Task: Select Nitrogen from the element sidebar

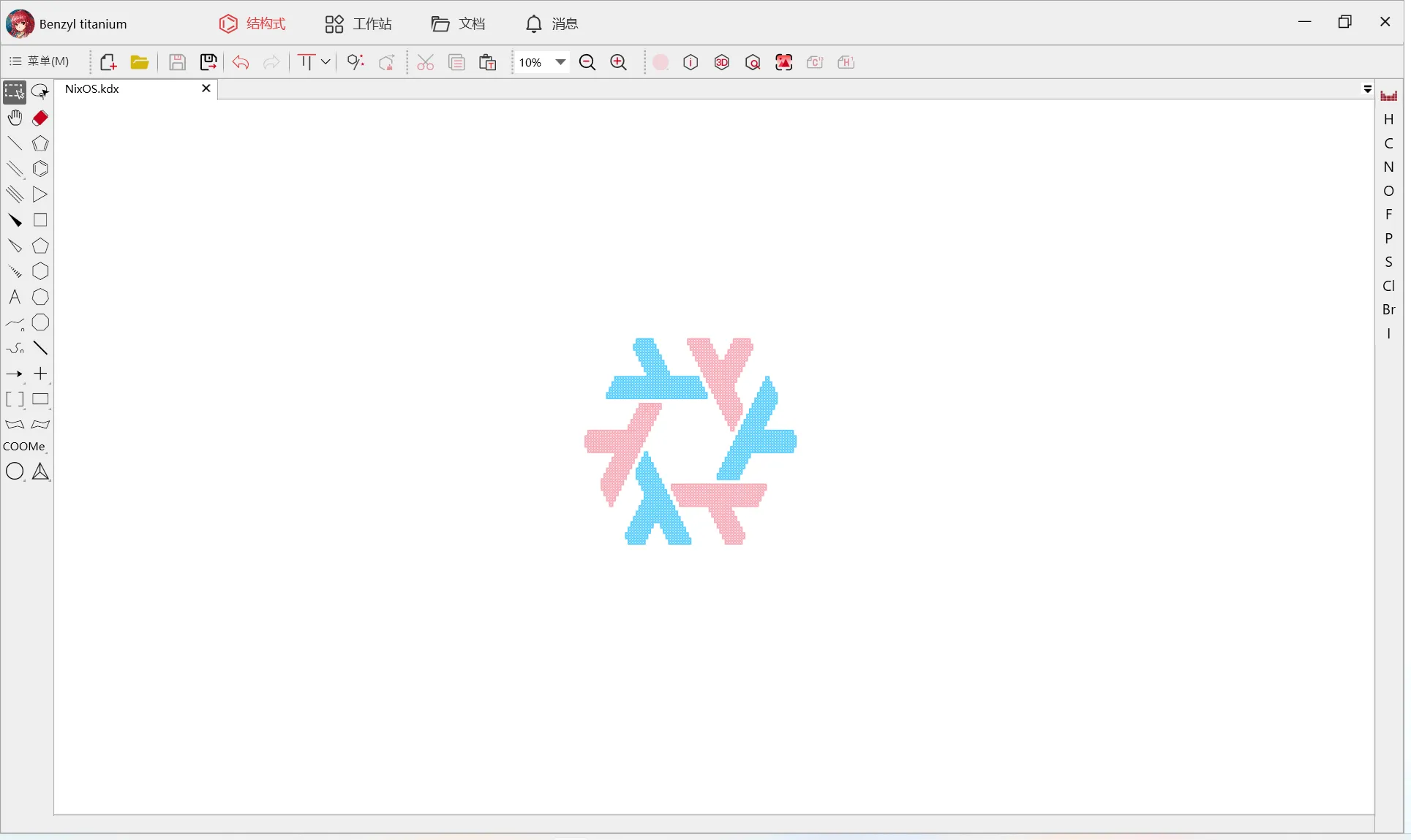Action: point(1389,167)
